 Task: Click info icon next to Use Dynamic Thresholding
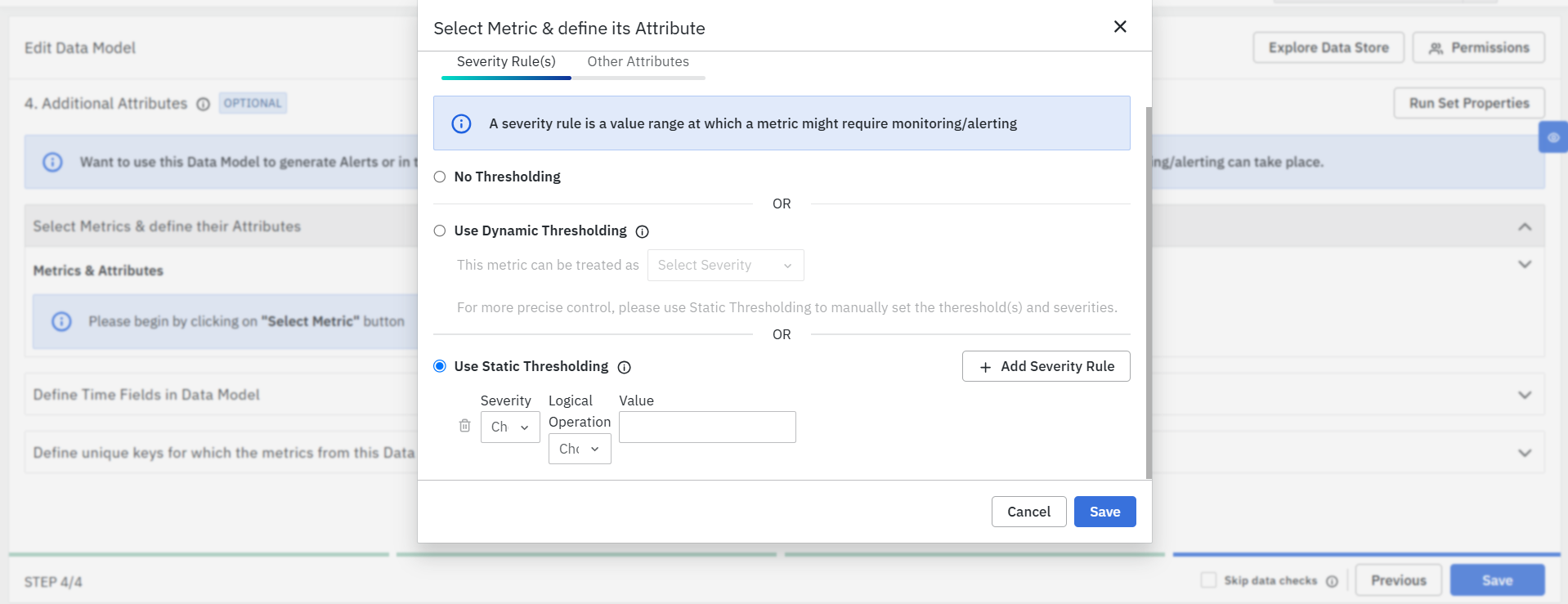click(643, 231)
